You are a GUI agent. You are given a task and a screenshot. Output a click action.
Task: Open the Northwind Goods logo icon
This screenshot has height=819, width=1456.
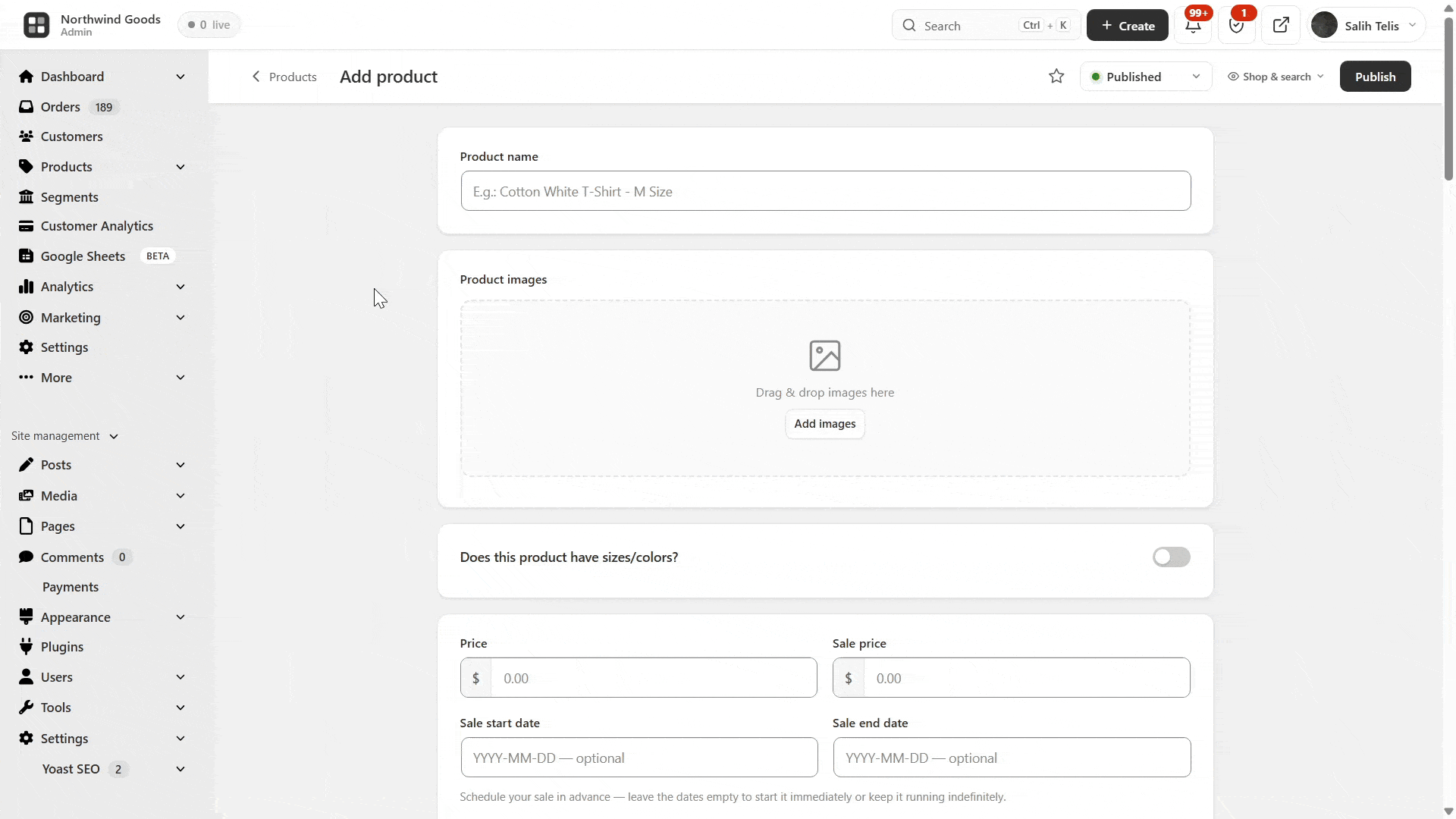click(36, 25)
